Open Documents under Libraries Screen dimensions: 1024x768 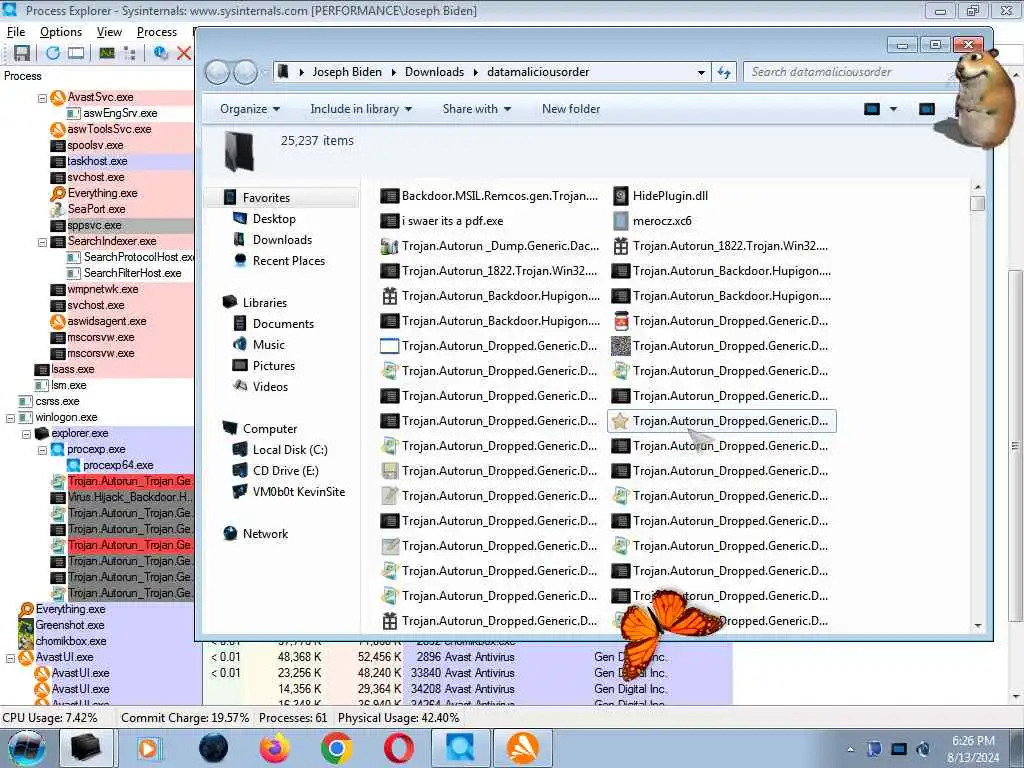coord(274,324)
